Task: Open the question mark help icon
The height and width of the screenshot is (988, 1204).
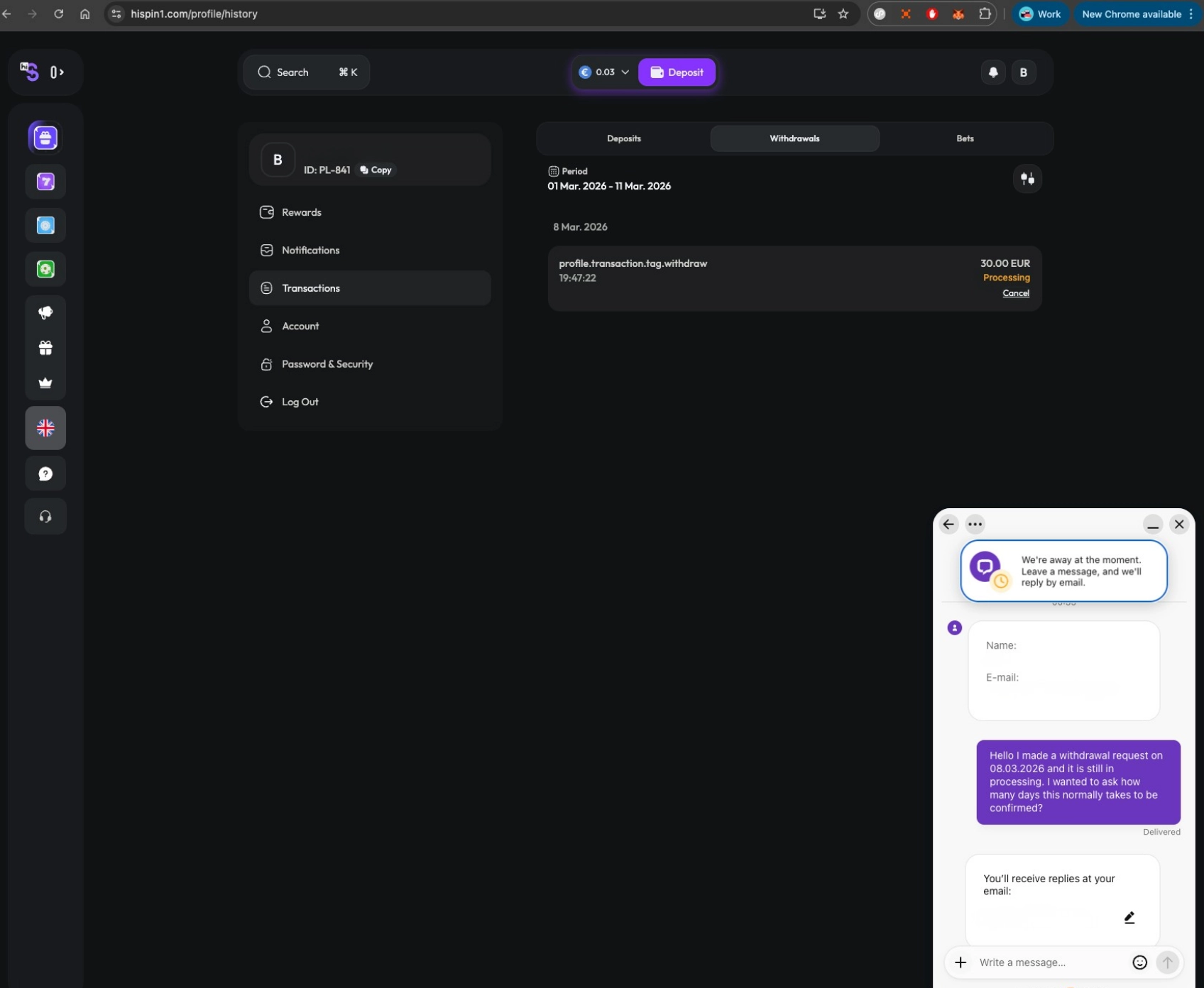Action: 45,473
